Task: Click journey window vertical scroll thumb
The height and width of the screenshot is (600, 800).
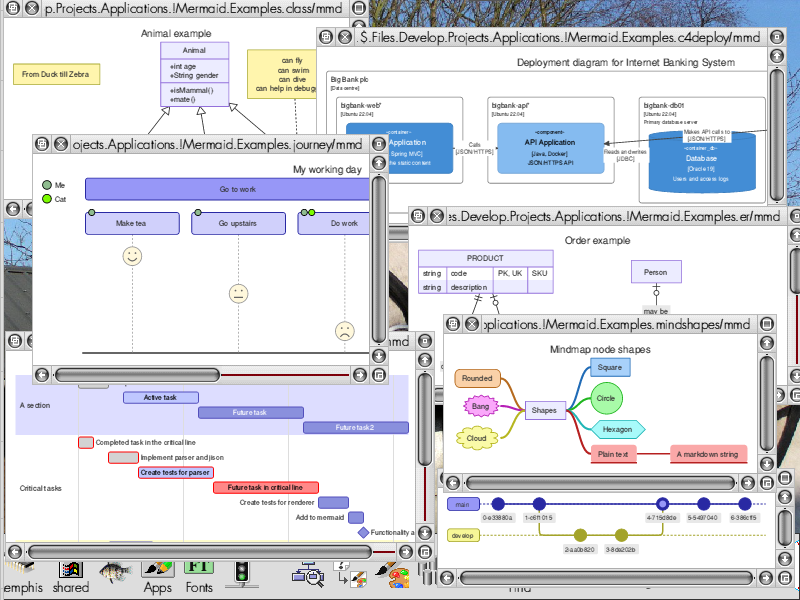Action: click(379, 259)
